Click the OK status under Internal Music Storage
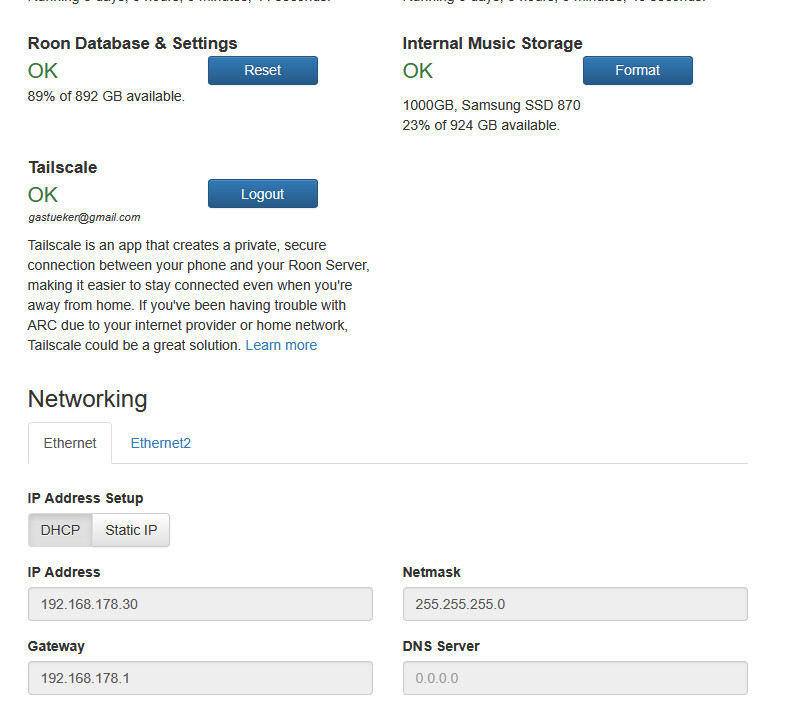The height and width of the screenshot is (715, 785). coord(418,71)
